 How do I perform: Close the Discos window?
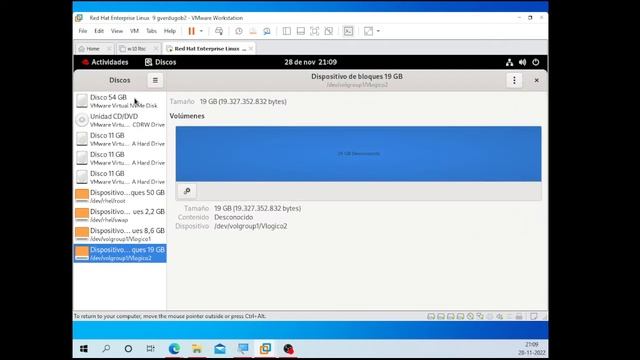[x=536, y=80]
